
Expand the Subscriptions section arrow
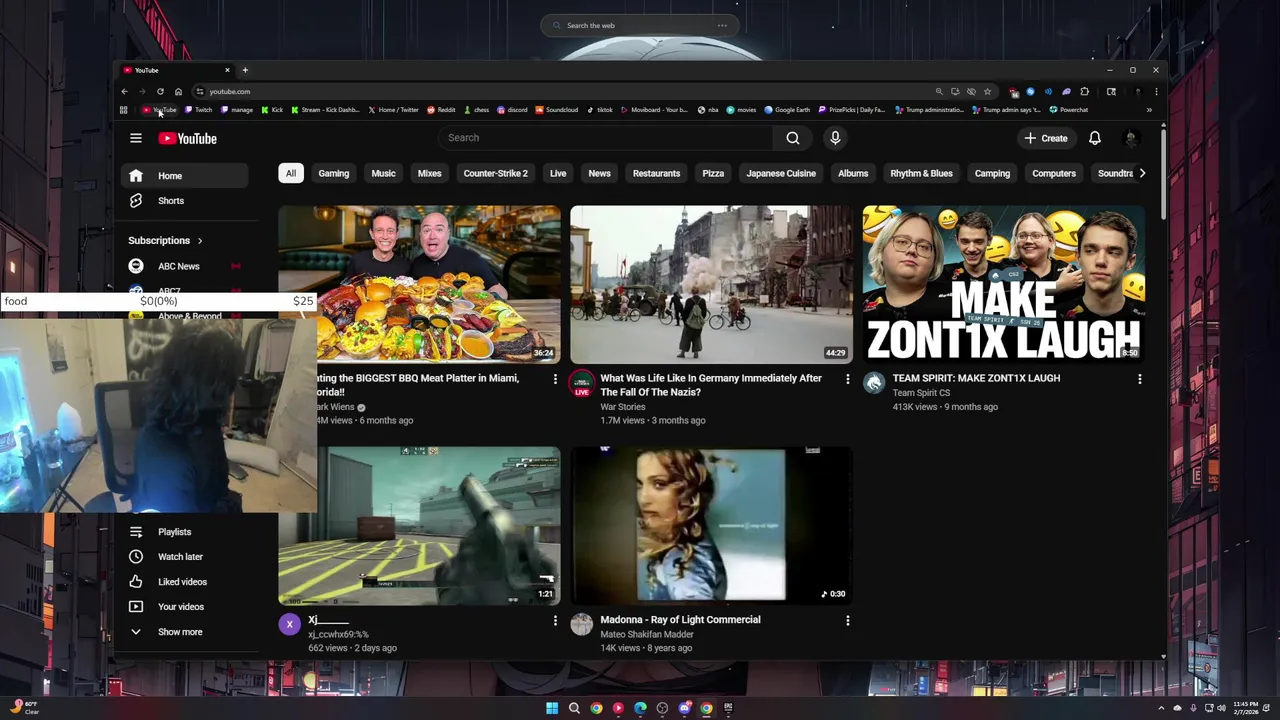click(199, 241)
